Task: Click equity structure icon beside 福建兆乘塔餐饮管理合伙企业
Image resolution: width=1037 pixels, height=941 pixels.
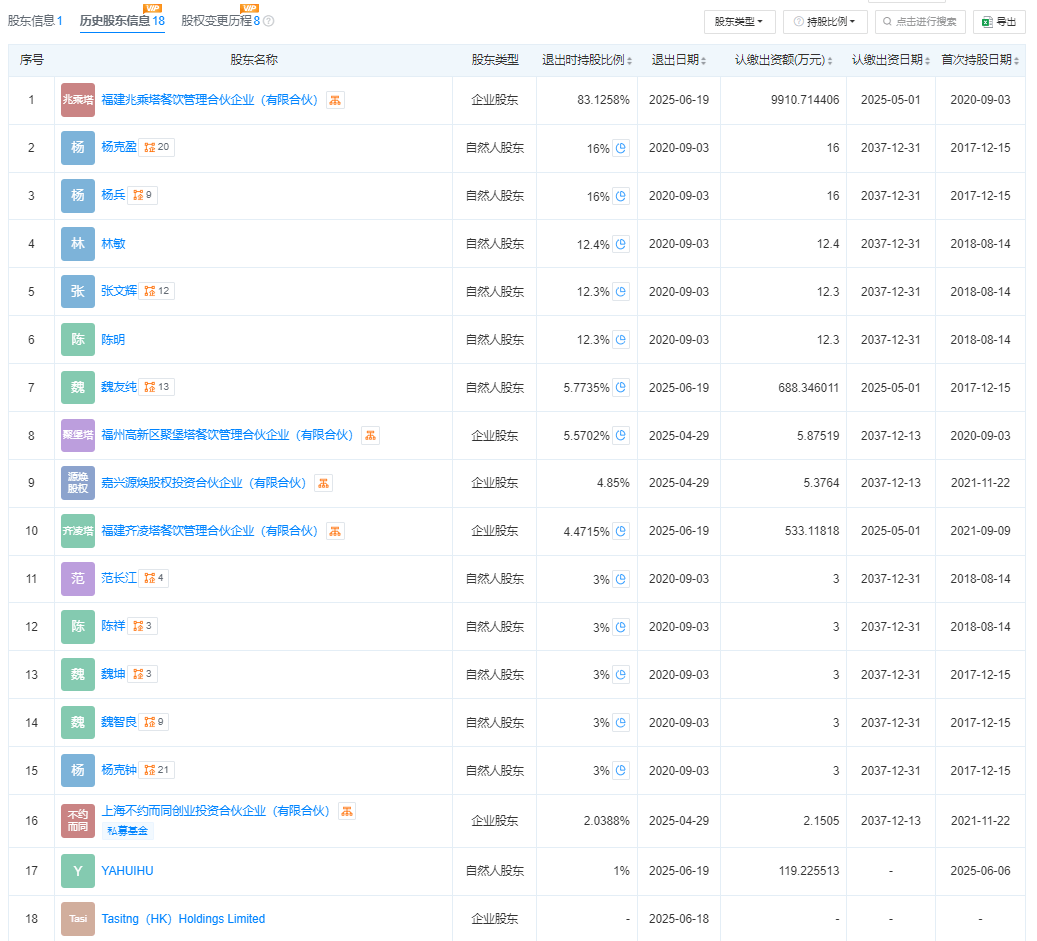Action: pyautogui.click(x=335, y=100)
